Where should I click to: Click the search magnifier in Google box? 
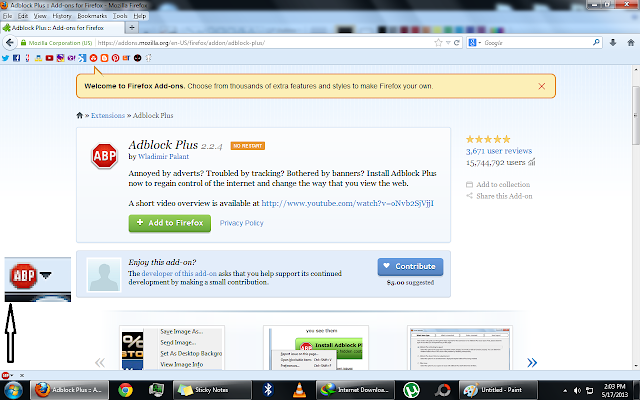coord(596,42)
